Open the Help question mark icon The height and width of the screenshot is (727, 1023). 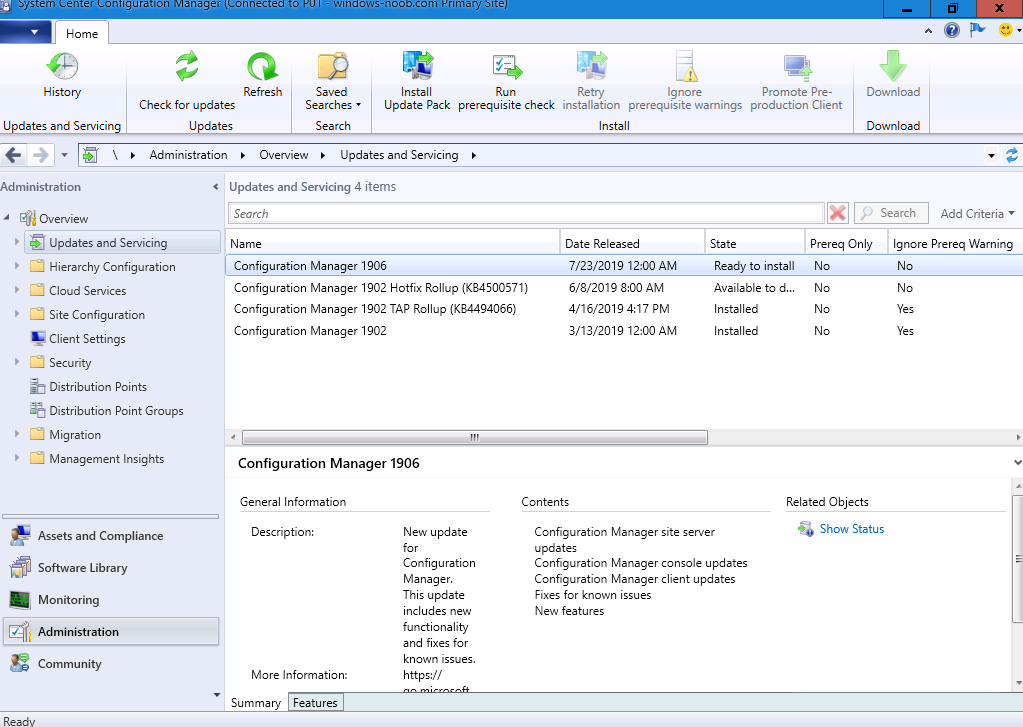pyautogui.click(x=952, y=30)
